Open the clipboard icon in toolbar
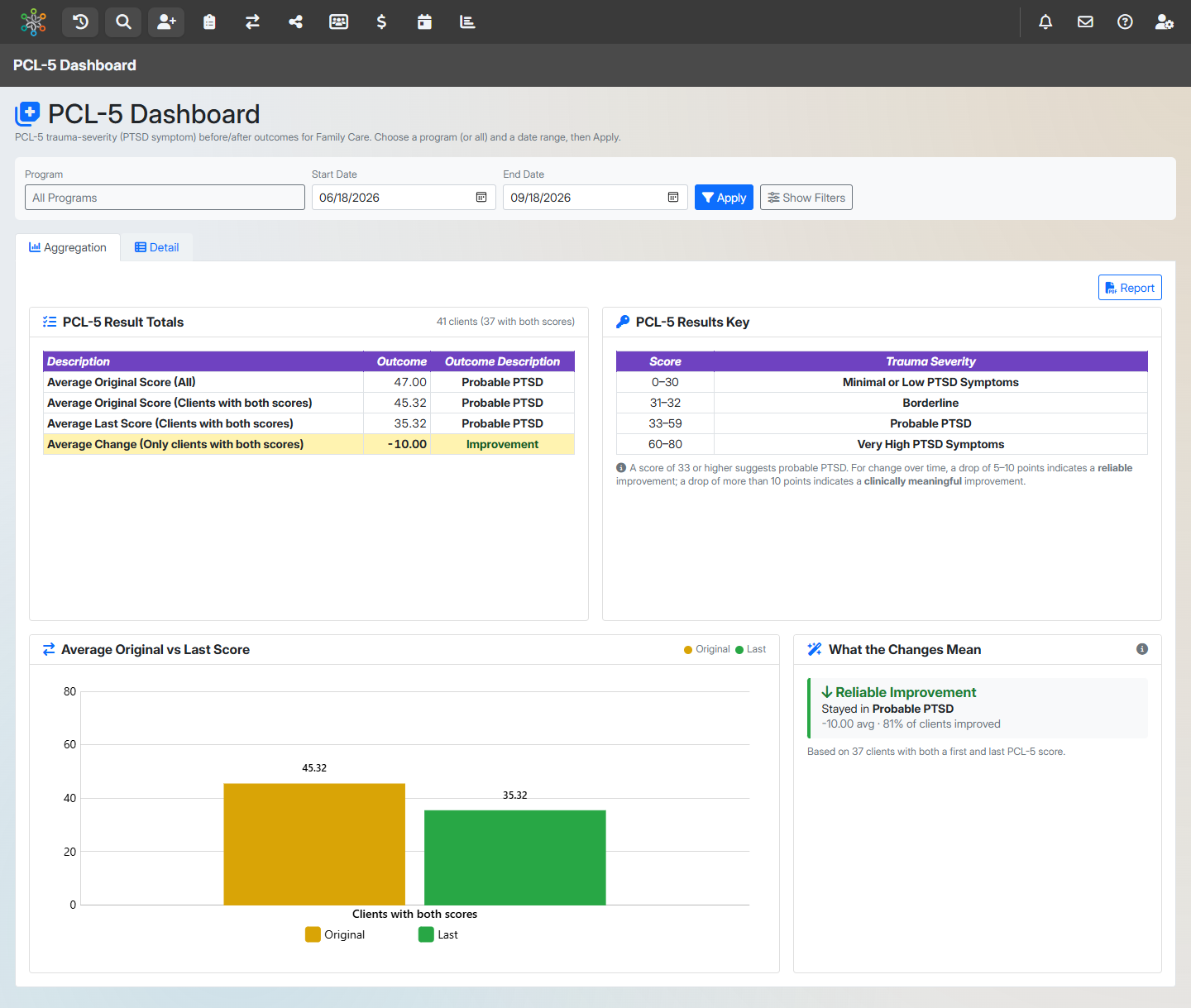The height and width of the screenshot is (1008, 1191). (209, 21)
